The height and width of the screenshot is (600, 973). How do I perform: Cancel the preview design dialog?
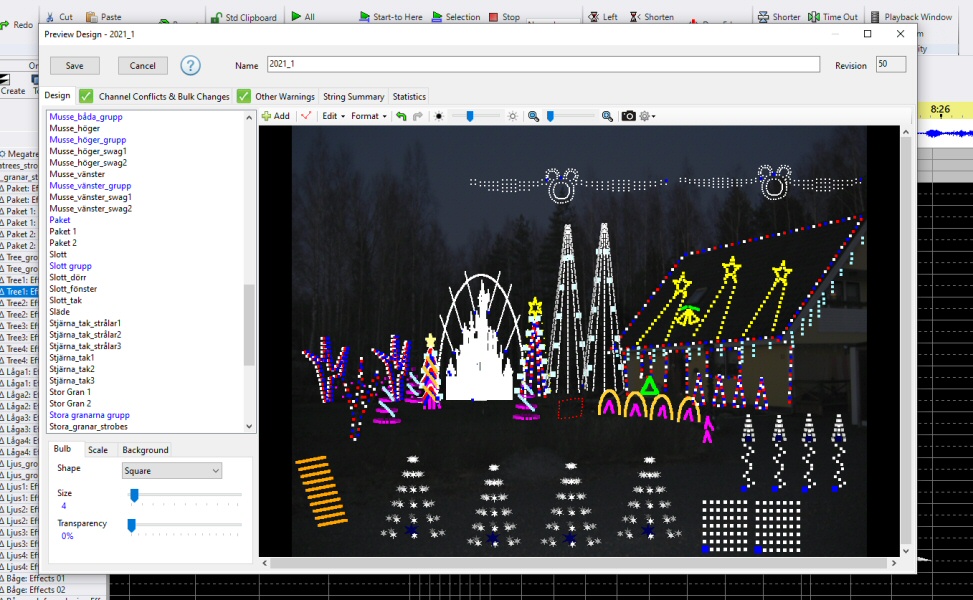pyautogui.click(x=142, y=65)
